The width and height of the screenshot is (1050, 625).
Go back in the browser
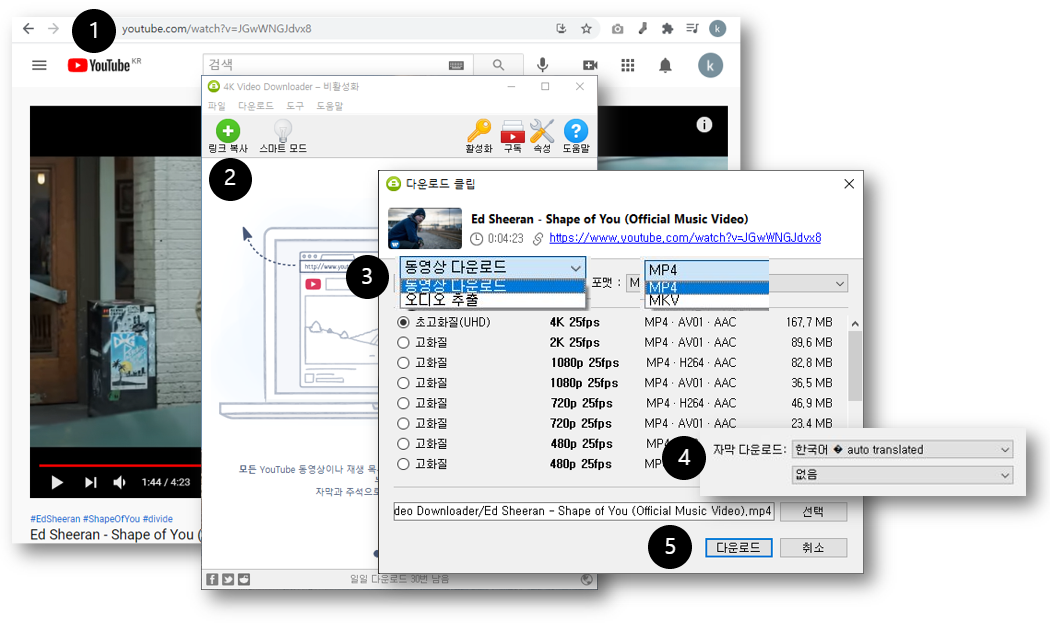tap(28, 28)
